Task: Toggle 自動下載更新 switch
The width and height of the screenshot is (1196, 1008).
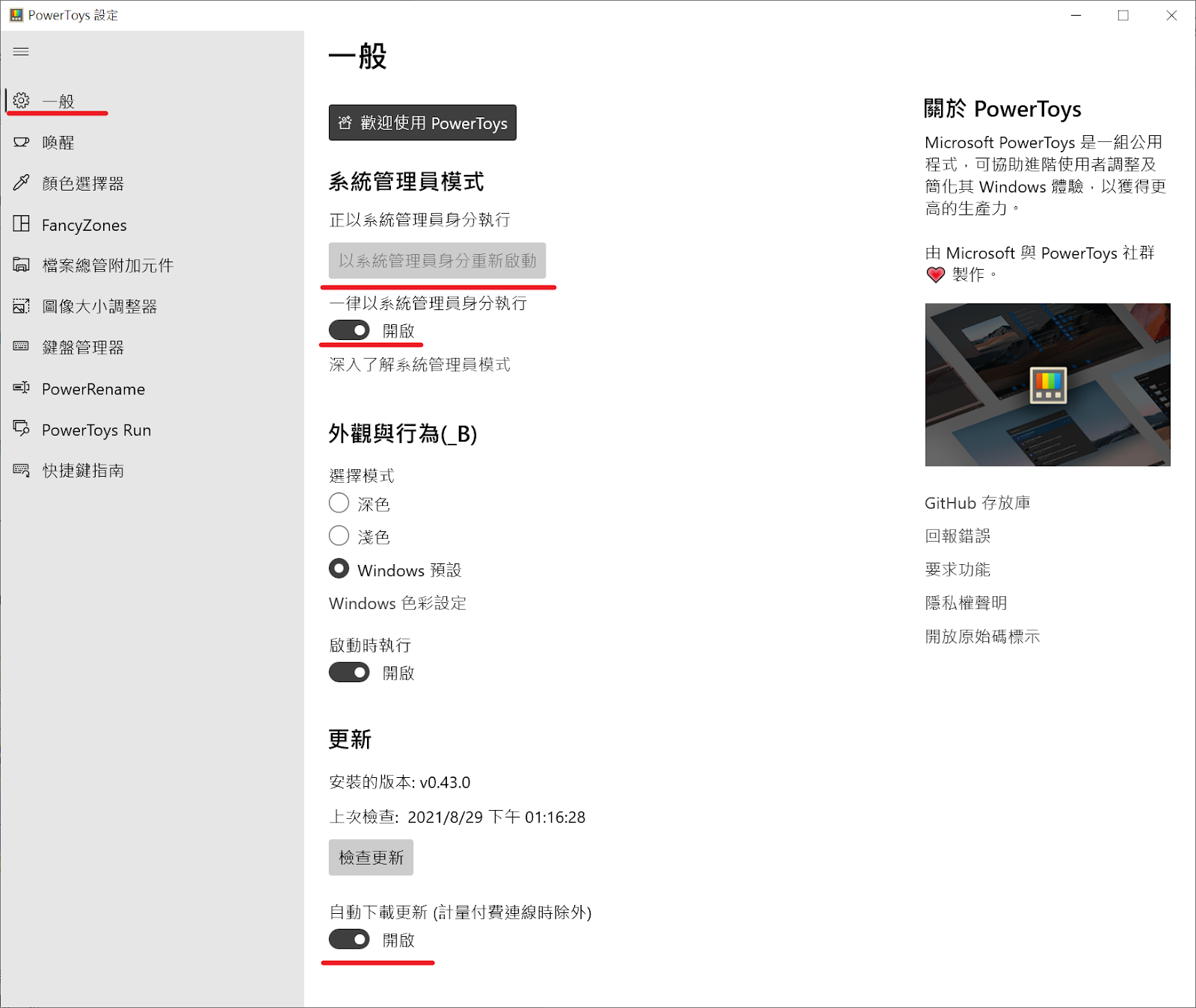Action: pos(349,939)
